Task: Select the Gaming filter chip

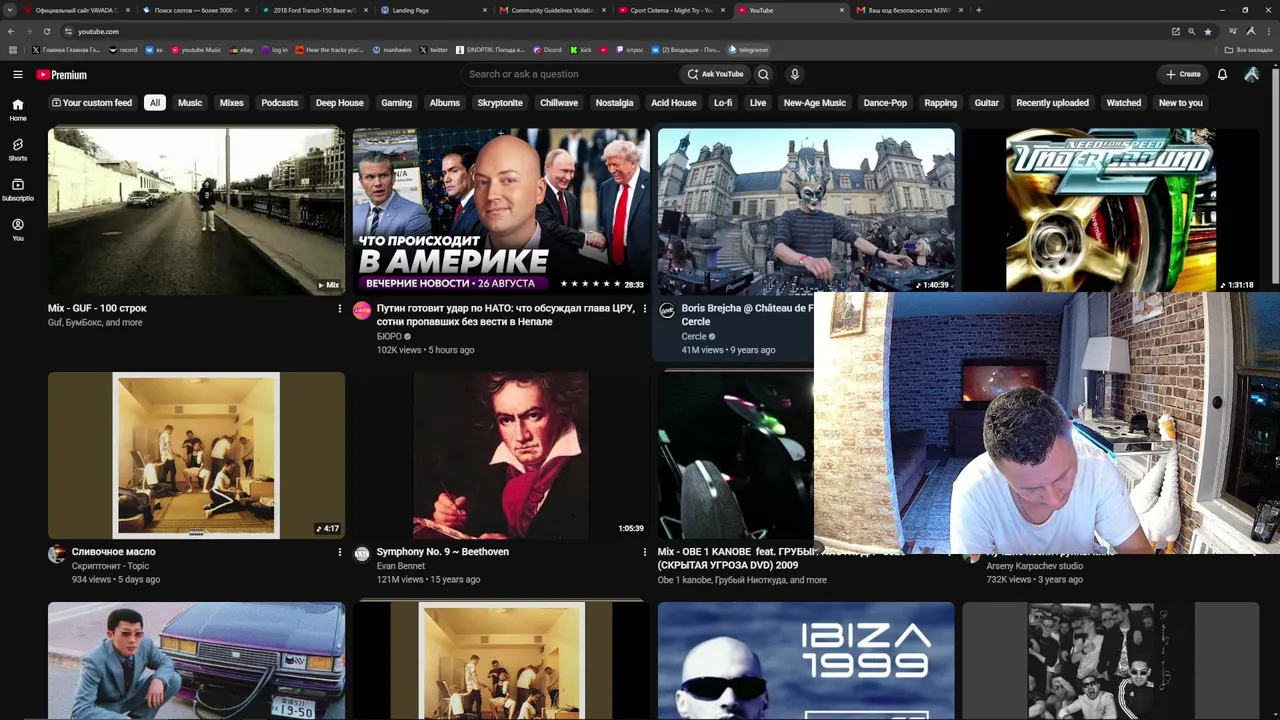Action: [396, 103]
